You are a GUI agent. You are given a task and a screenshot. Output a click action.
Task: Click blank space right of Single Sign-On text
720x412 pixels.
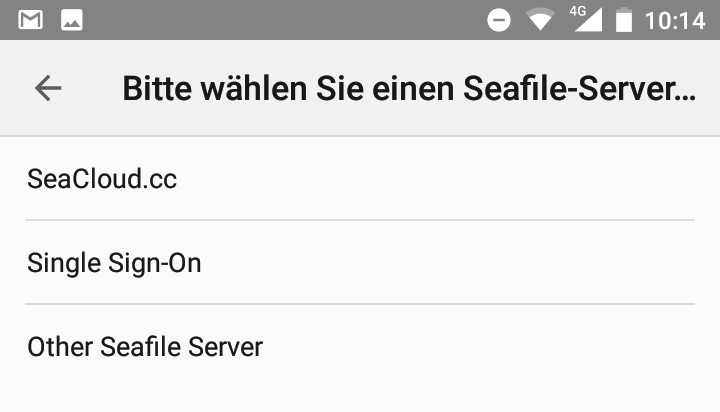pyautogui.click(x=450, y=263)
